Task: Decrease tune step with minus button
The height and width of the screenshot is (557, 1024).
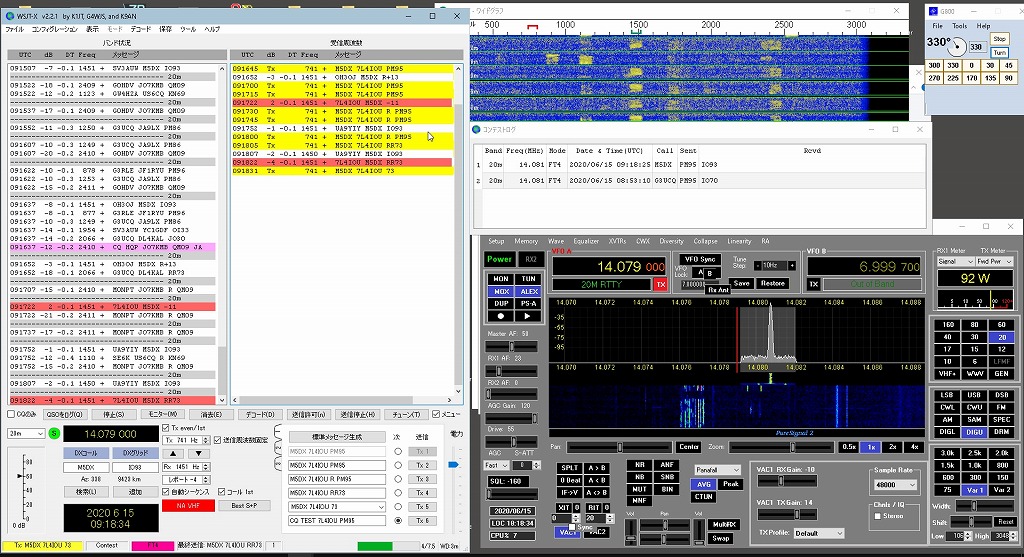Action: pyautogui.click(x=758, y=266)
